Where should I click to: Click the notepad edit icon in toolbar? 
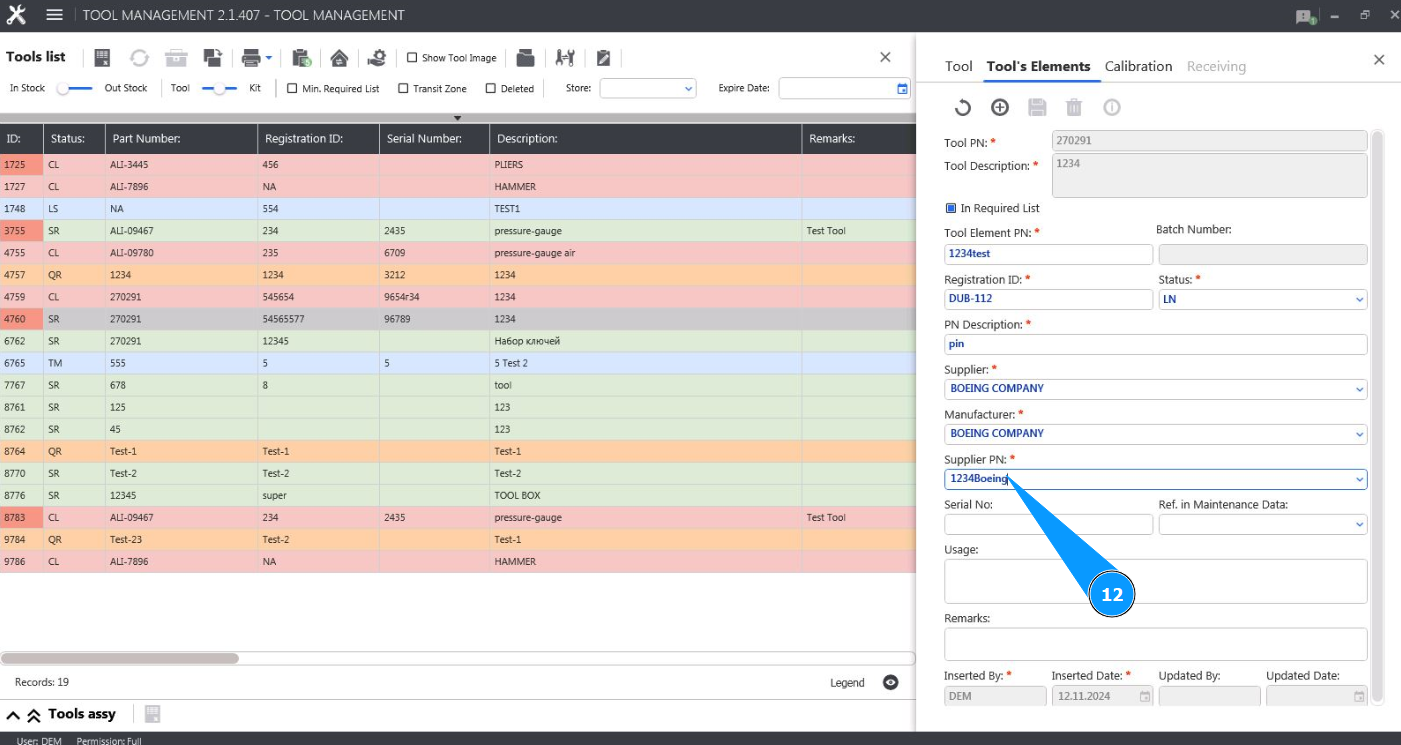603,58
